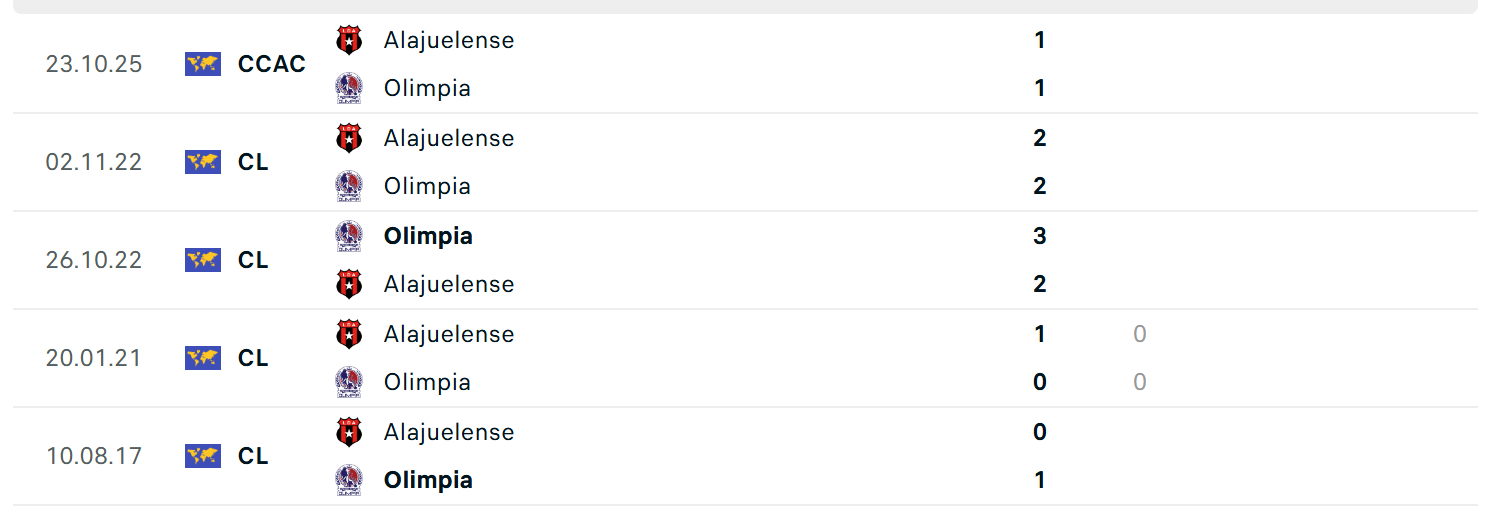Select bold Olimpia name in the 26.10.22 match
The height and width of the screenshot is (511, 1498).
click(428, 236)
